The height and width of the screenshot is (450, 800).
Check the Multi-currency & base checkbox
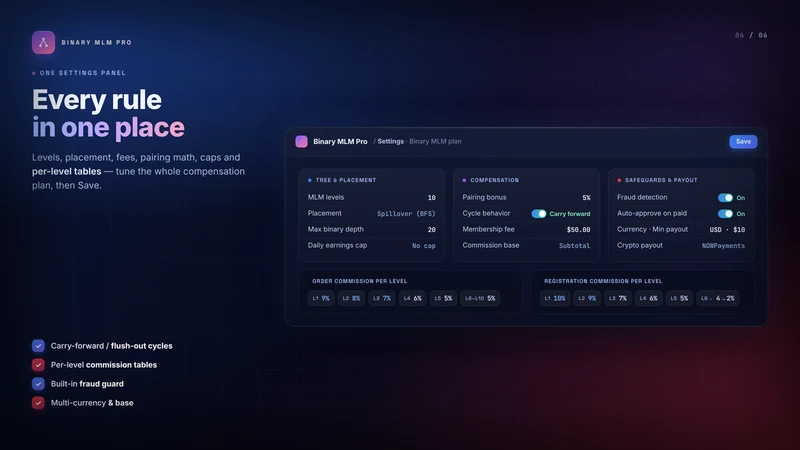point(38,403)
